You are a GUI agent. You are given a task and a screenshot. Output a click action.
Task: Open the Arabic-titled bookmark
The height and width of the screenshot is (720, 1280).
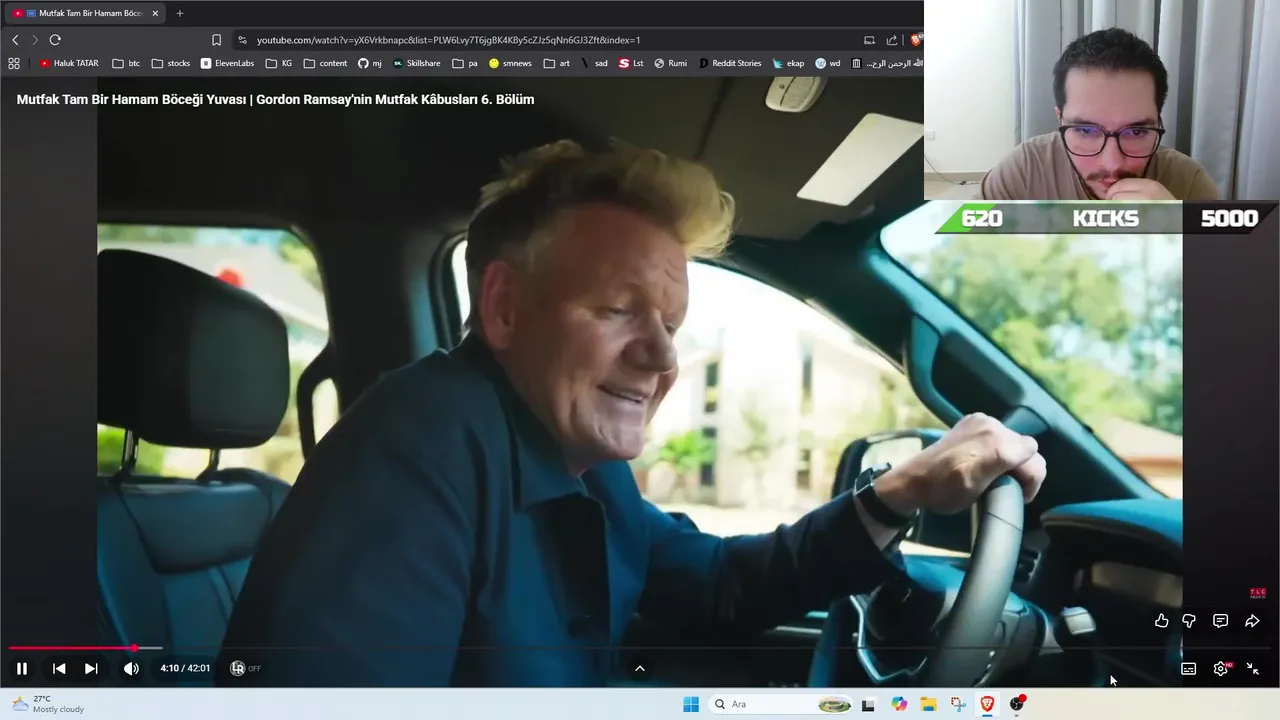(886, 63)
